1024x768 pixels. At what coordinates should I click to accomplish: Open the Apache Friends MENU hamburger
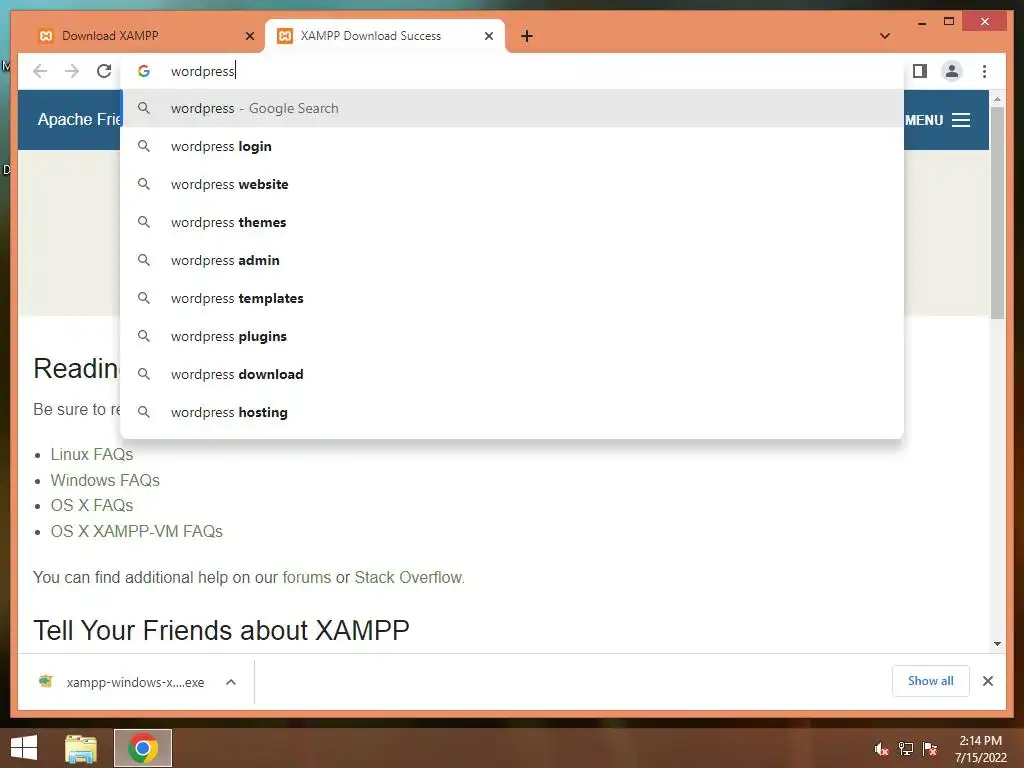(938, 120)
